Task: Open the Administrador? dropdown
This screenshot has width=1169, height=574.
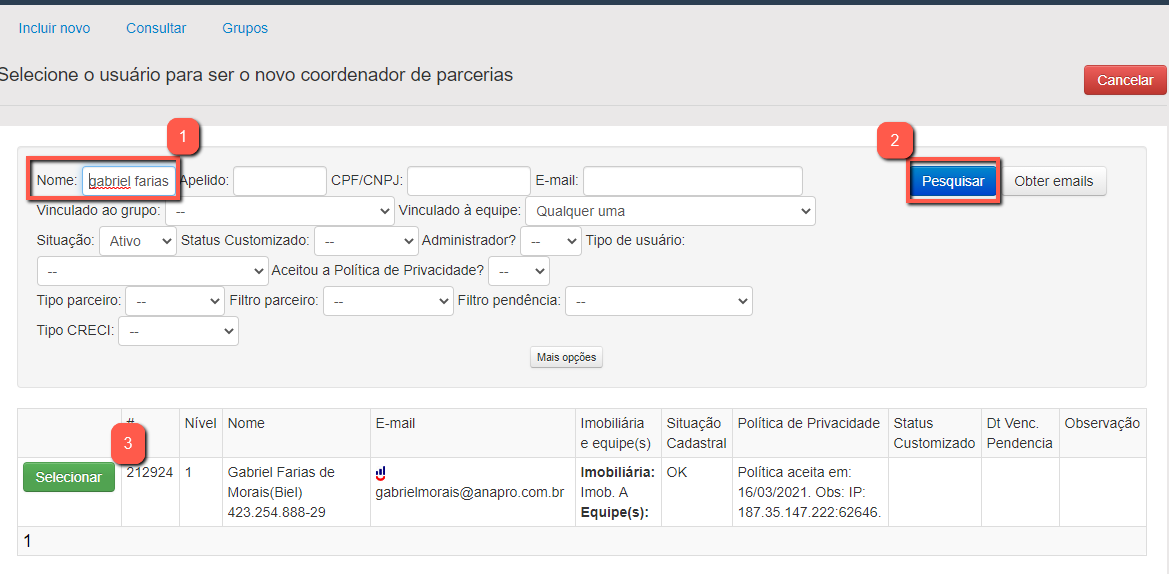Action: pos(550,241)
